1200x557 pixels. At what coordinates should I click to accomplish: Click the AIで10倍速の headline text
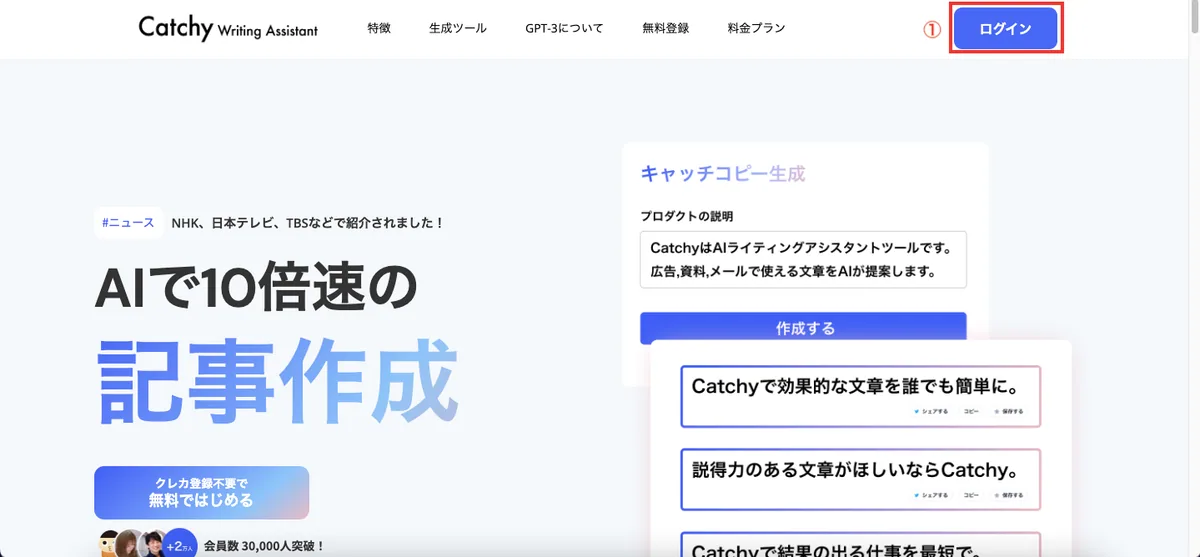254,289
